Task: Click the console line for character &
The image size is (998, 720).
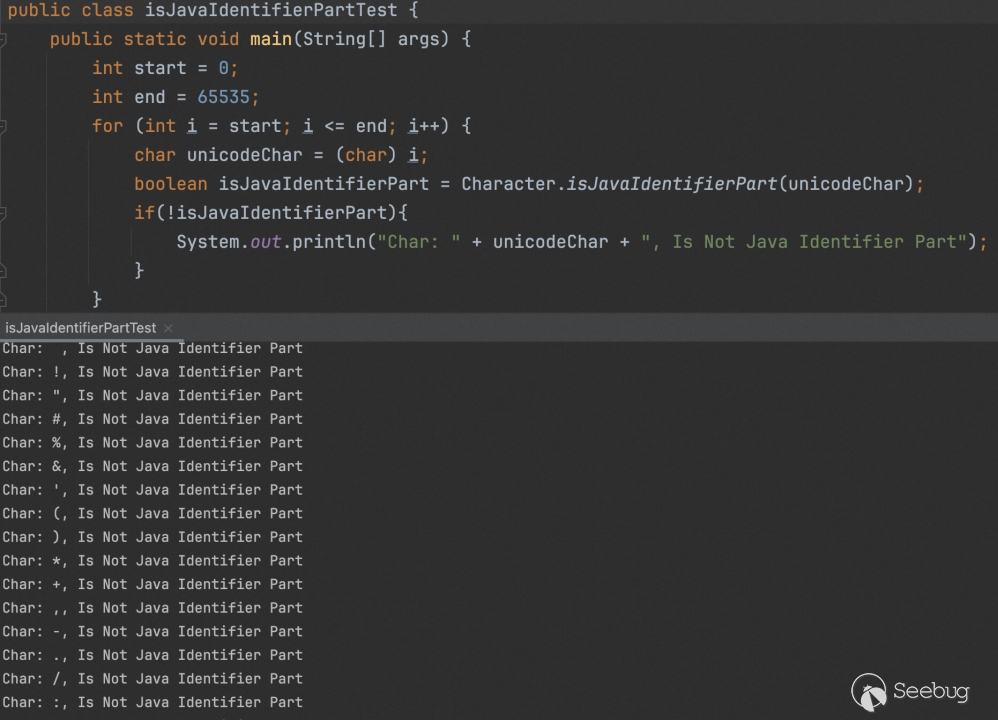Action: [x=152, y=466]
